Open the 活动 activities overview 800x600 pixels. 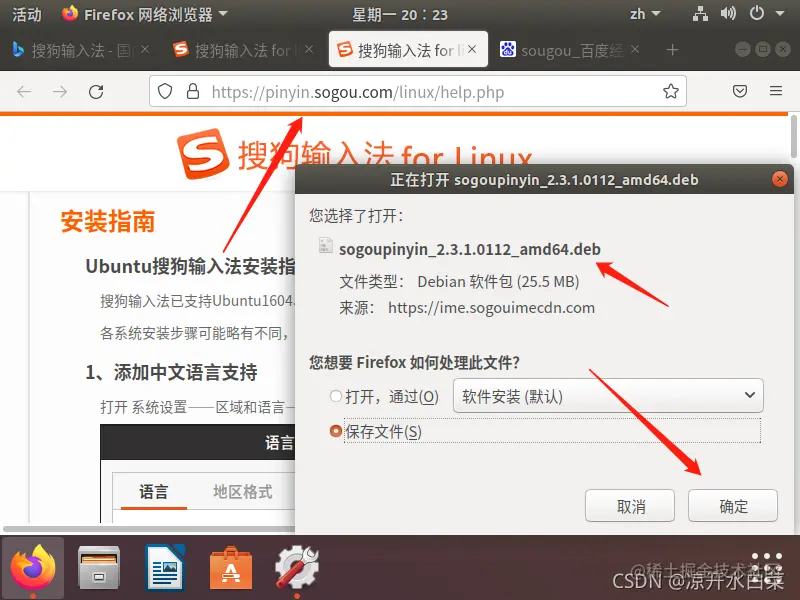pos(27,14)
